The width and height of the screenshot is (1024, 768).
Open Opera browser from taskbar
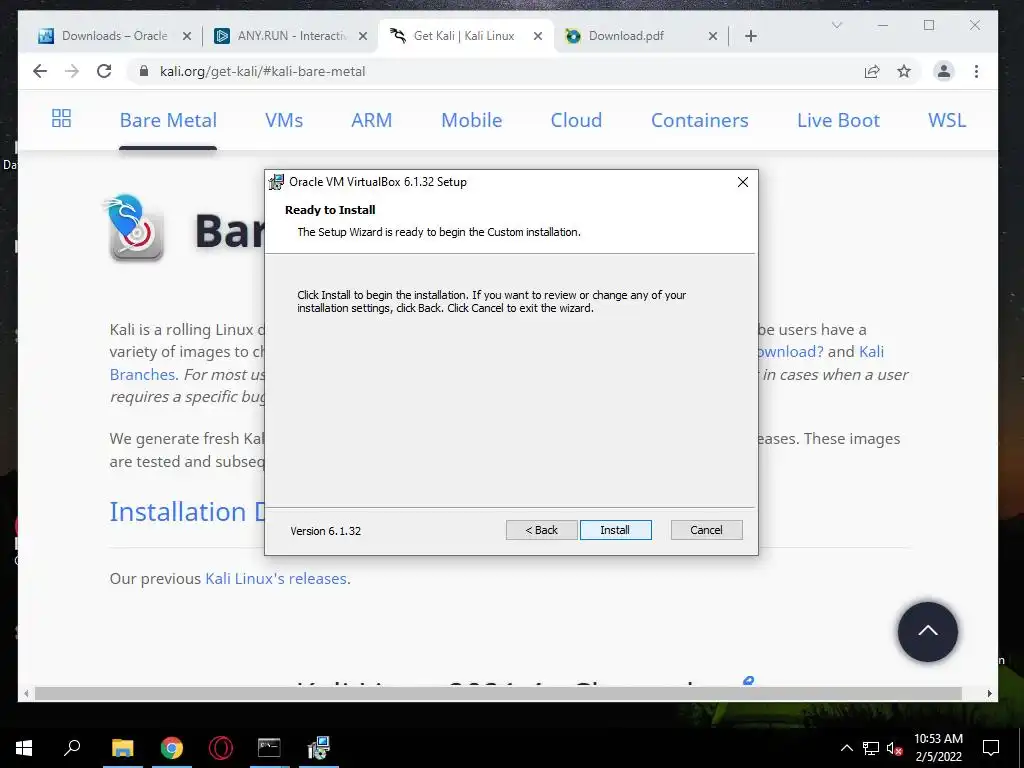point(221,748)
